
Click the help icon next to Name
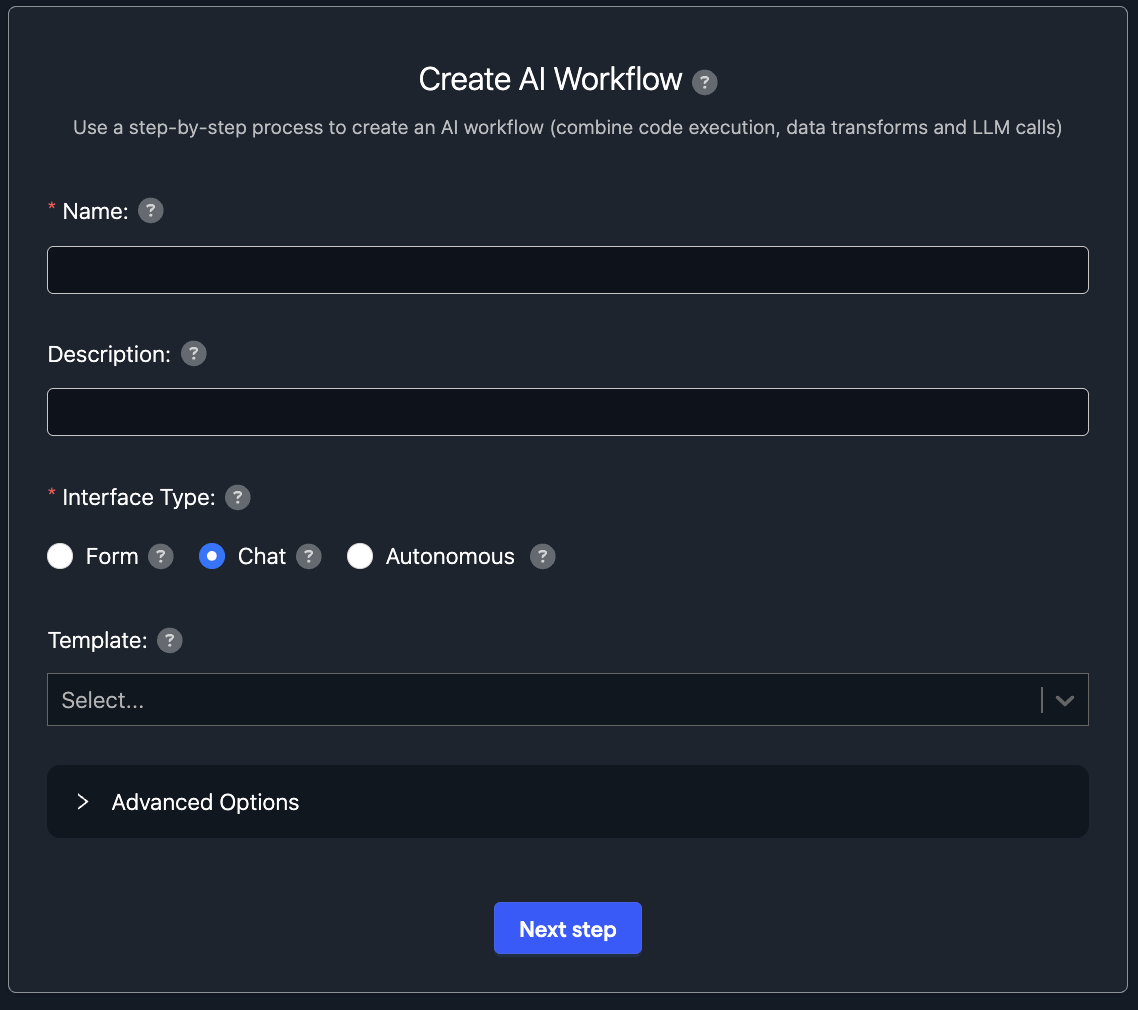[150, 211]
